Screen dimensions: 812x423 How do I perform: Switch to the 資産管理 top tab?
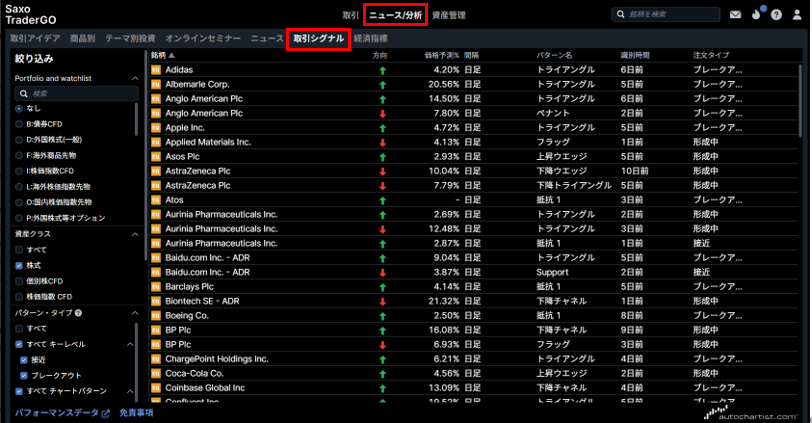(x=448, y=16)
